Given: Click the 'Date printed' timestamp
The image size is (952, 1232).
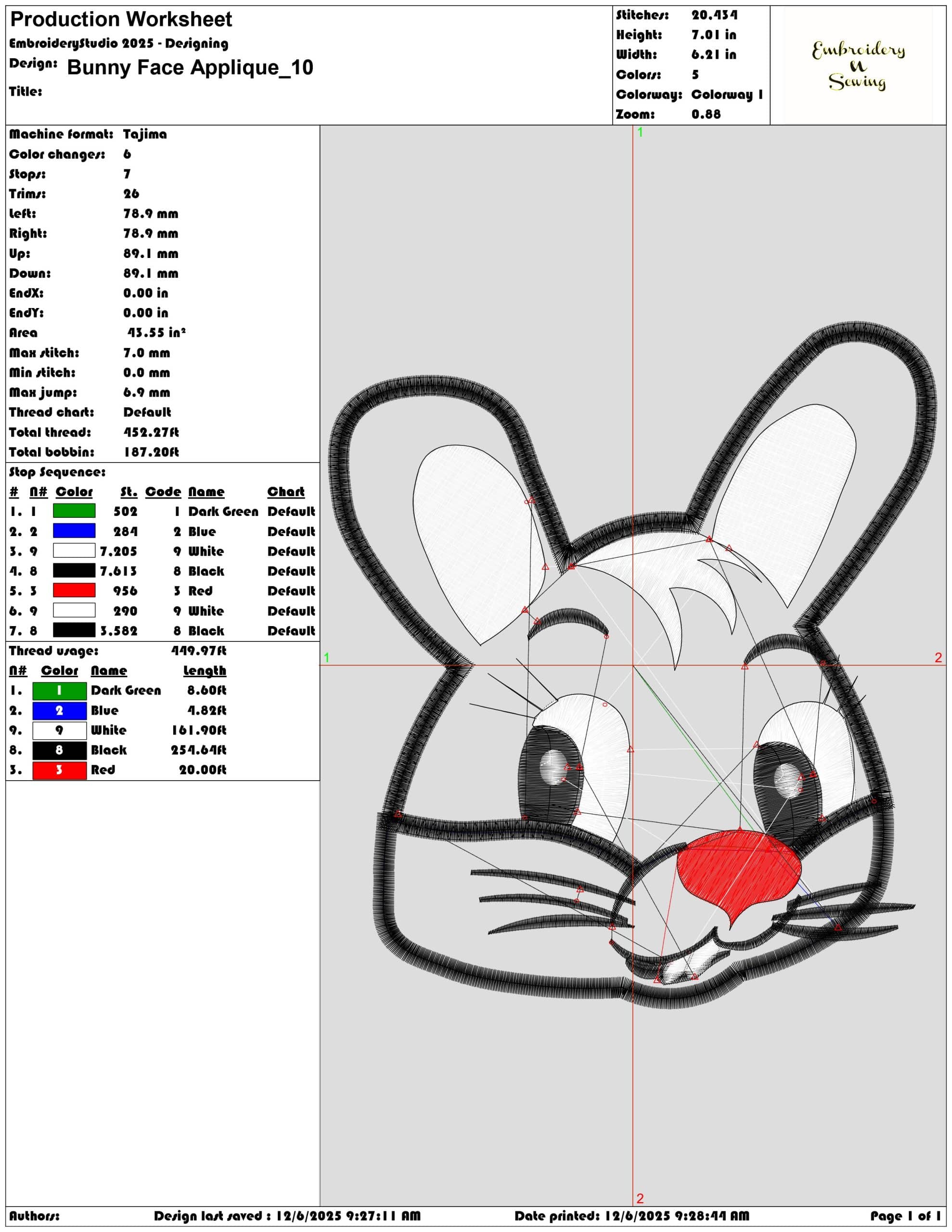Looking at the screenshot, I should click(632, 1216).
